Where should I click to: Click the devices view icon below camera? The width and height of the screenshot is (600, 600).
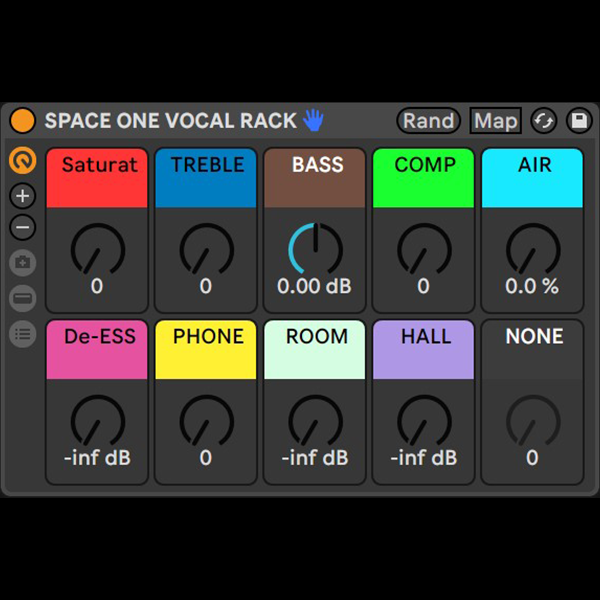click(23, 298)
